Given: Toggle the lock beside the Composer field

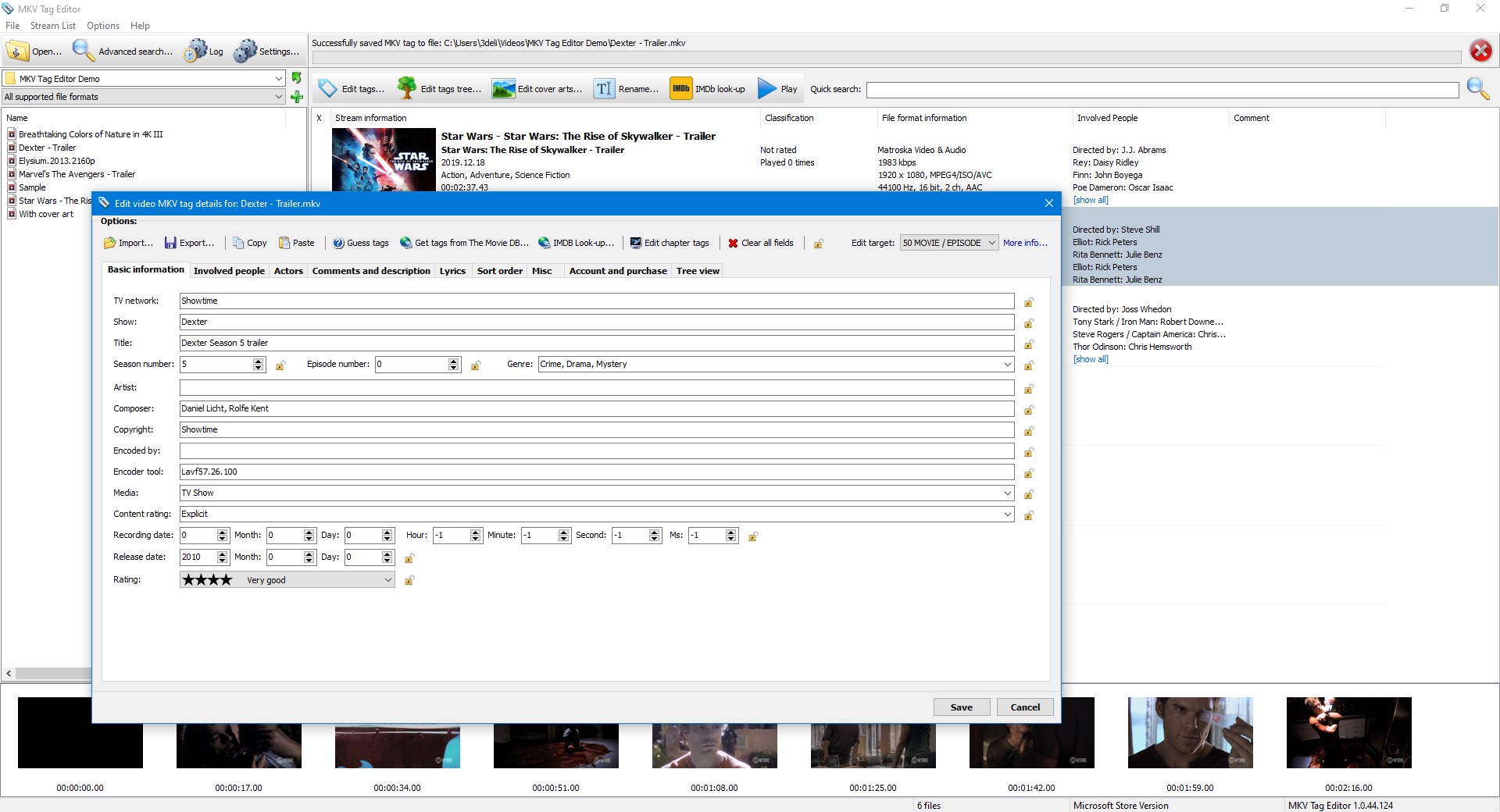Looking at the screenshot, I should 1029,410.
